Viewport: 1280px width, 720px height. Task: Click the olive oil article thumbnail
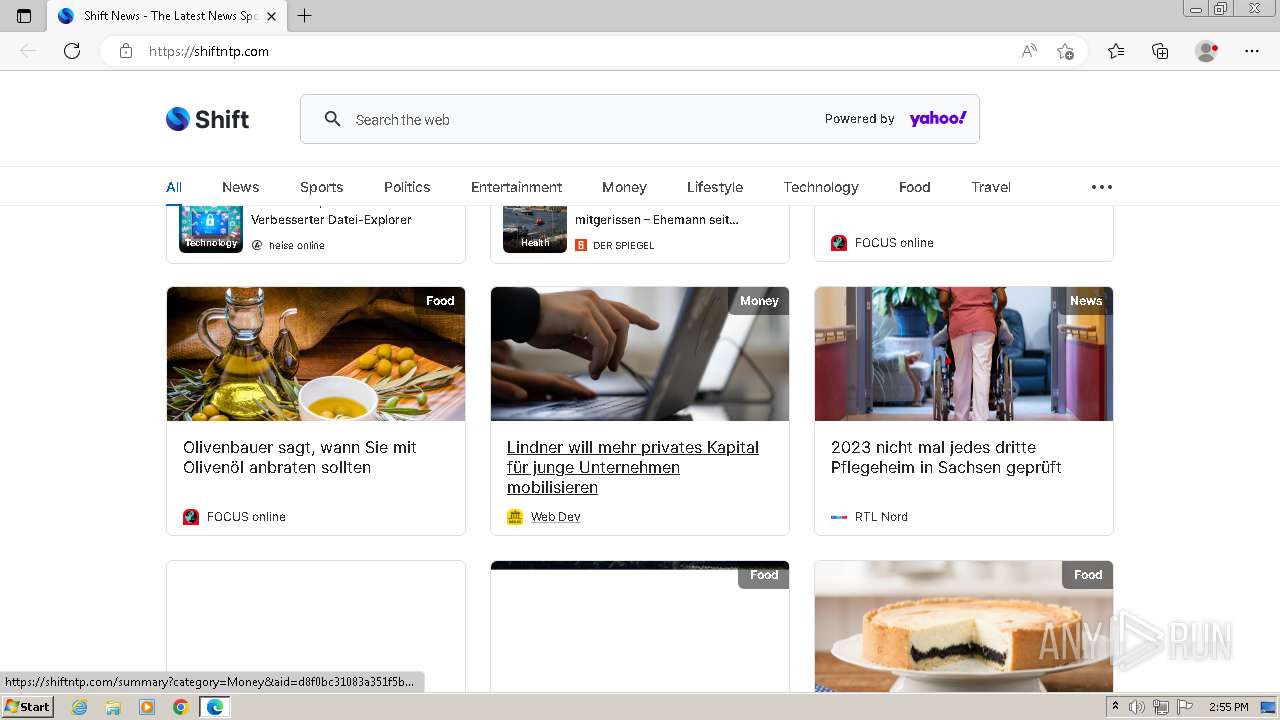coord(316,354)
